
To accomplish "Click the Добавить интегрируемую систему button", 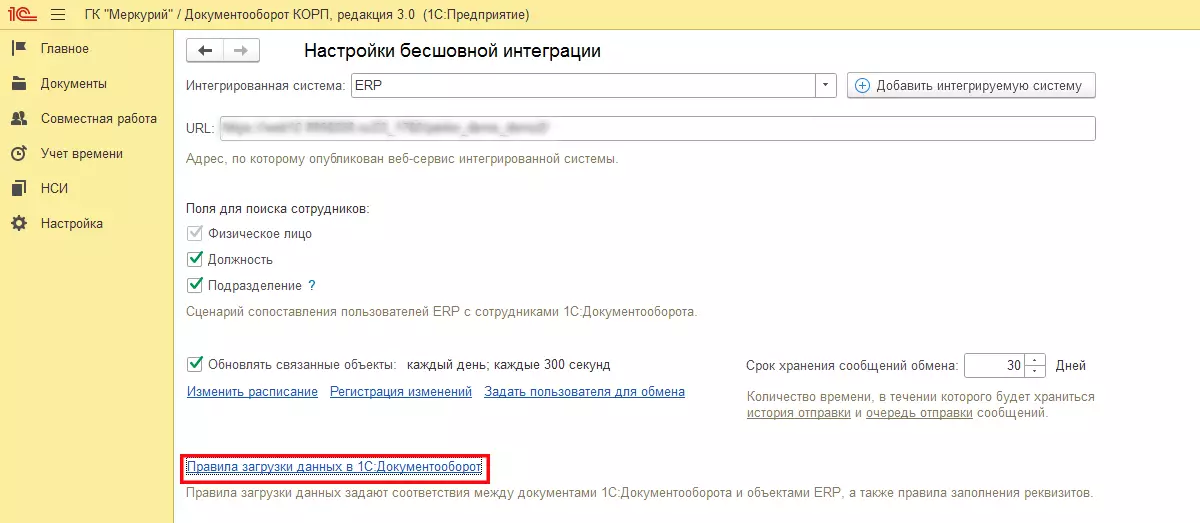I will [971, 86].
